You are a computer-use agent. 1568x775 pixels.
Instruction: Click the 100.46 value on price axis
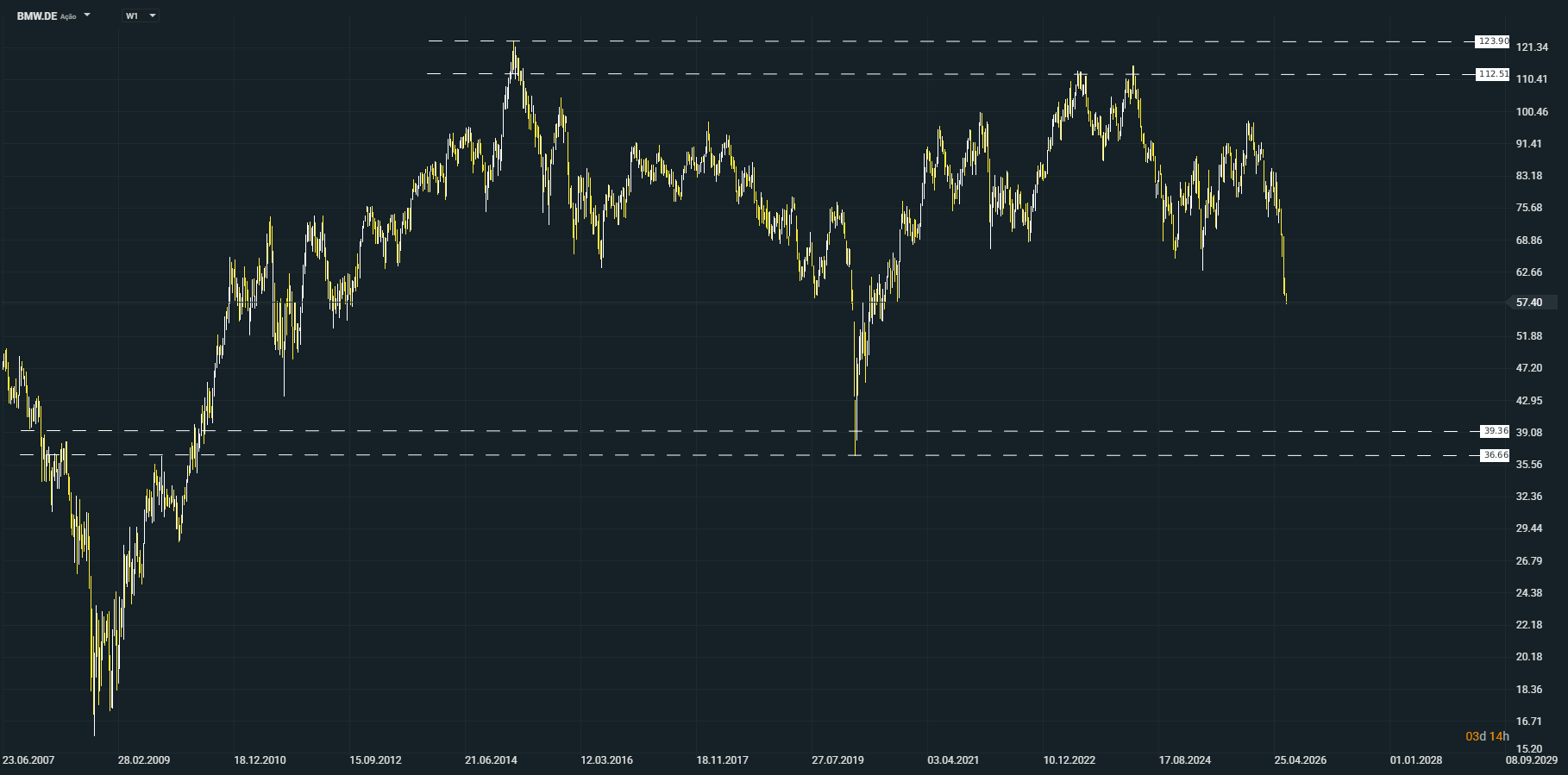point(1532,112)
